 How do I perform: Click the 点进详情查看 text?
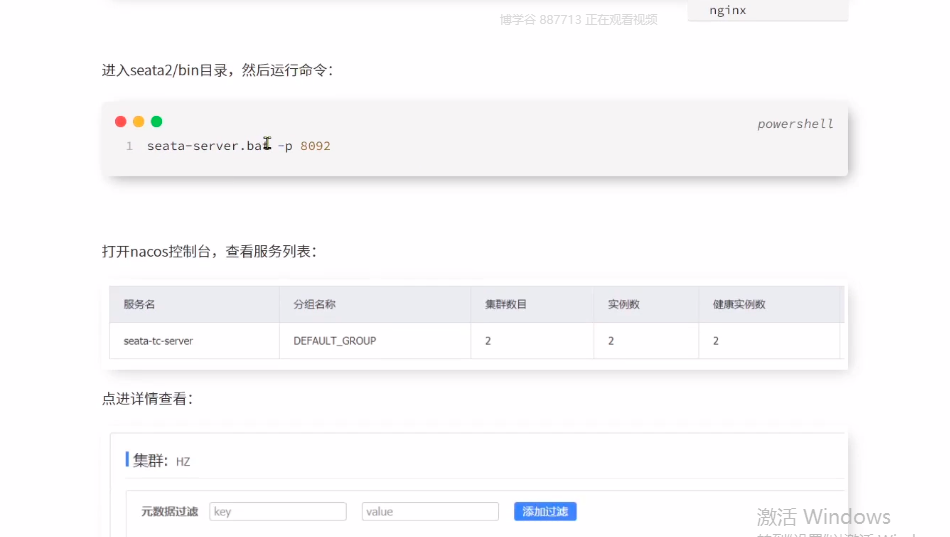point(147,399)
